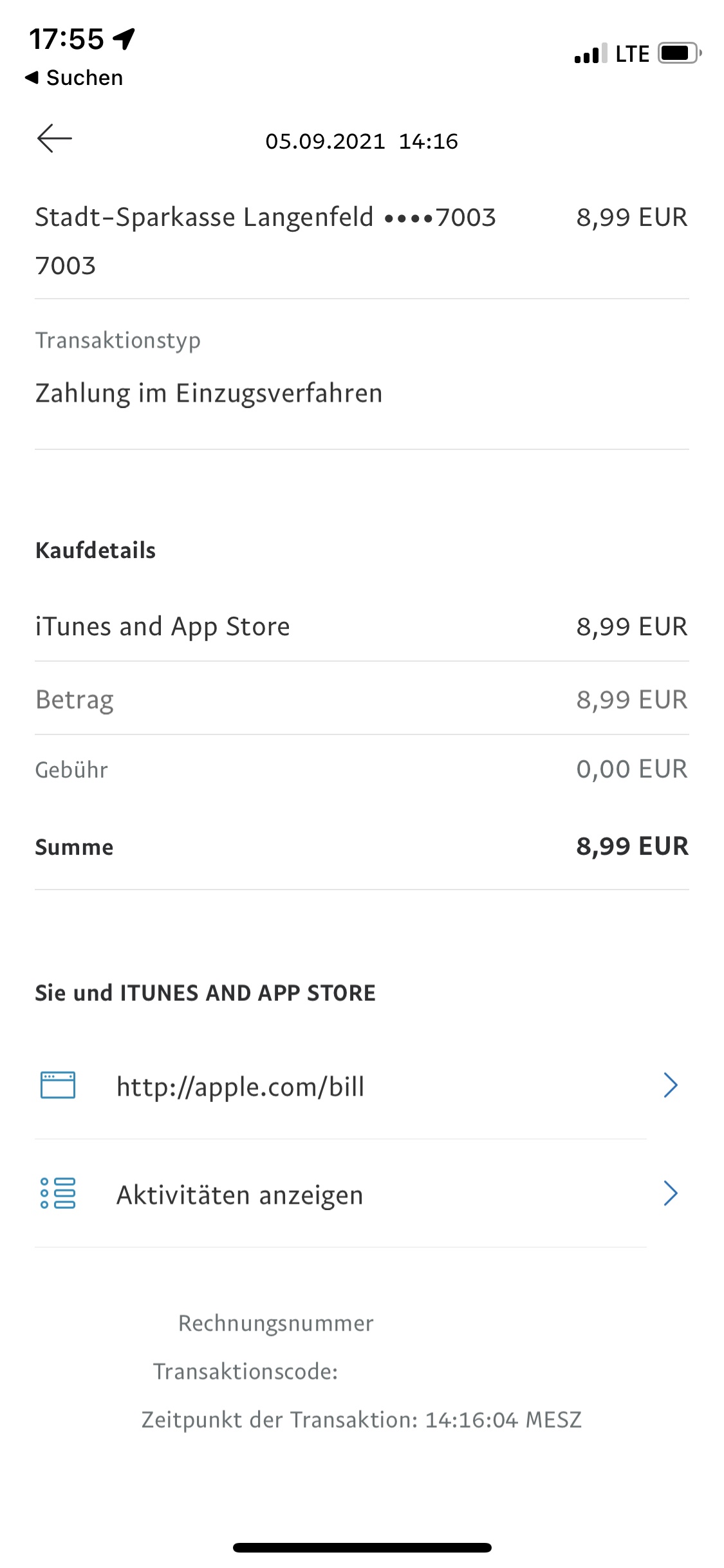
Task: Tap the Transaktionscode label
Action: pos(245,1372)
